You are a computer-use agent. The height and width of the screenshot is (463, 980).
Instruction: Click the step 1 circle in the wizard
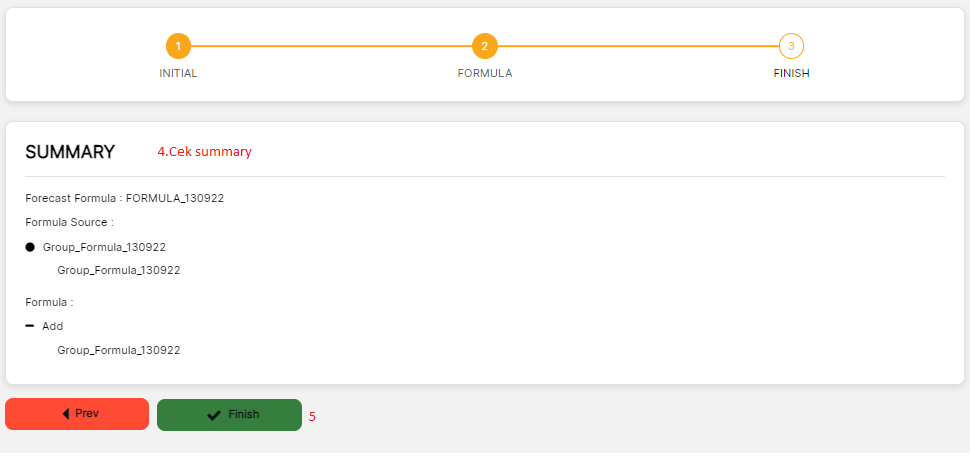pyautogui.click(x=178, y=46)
